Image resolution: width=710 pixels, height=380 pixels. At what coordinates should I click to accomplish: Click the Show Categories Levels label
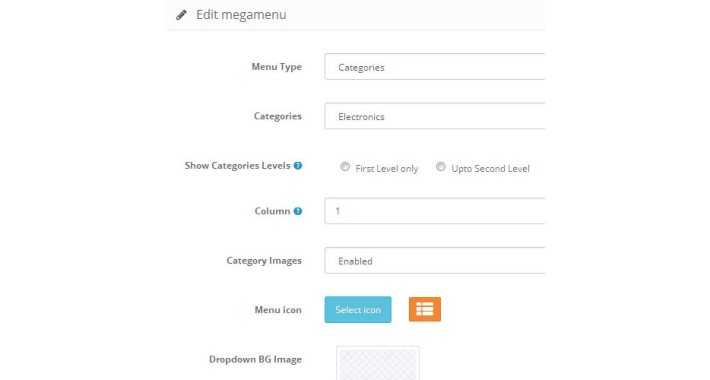237,166
